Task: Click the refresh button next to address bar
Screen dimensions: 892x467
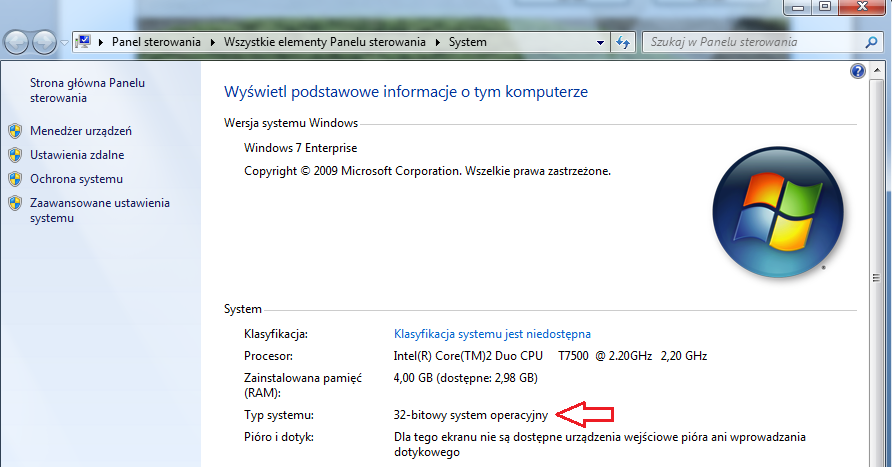Action: [623, 42]
